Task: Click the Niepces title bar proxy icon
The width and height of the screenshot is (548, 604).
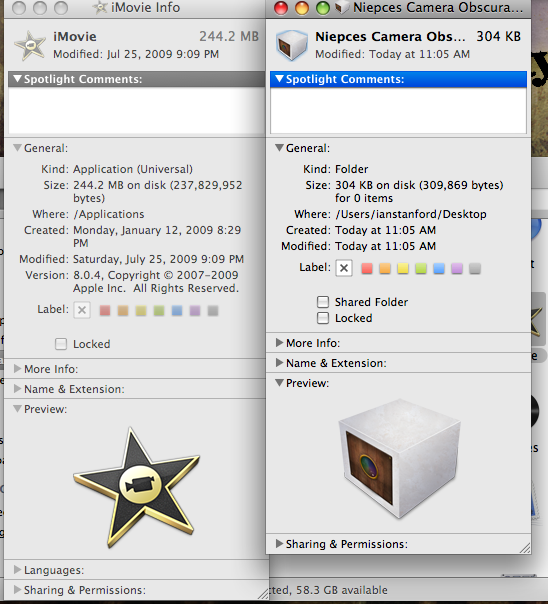Action: coord(341,7)
